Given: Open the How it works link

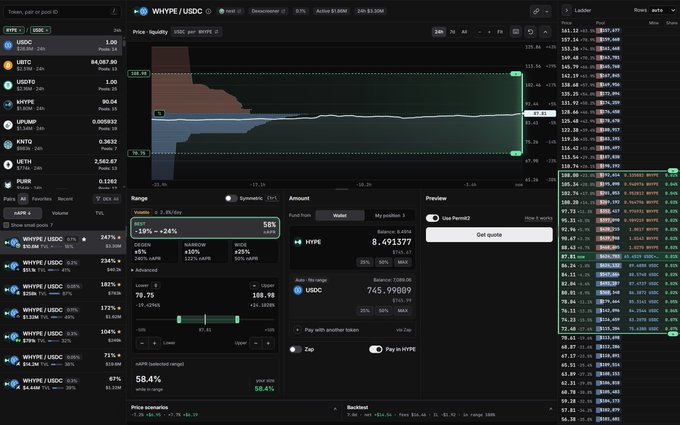Looking at the screenshot, I should pos(538,218).
